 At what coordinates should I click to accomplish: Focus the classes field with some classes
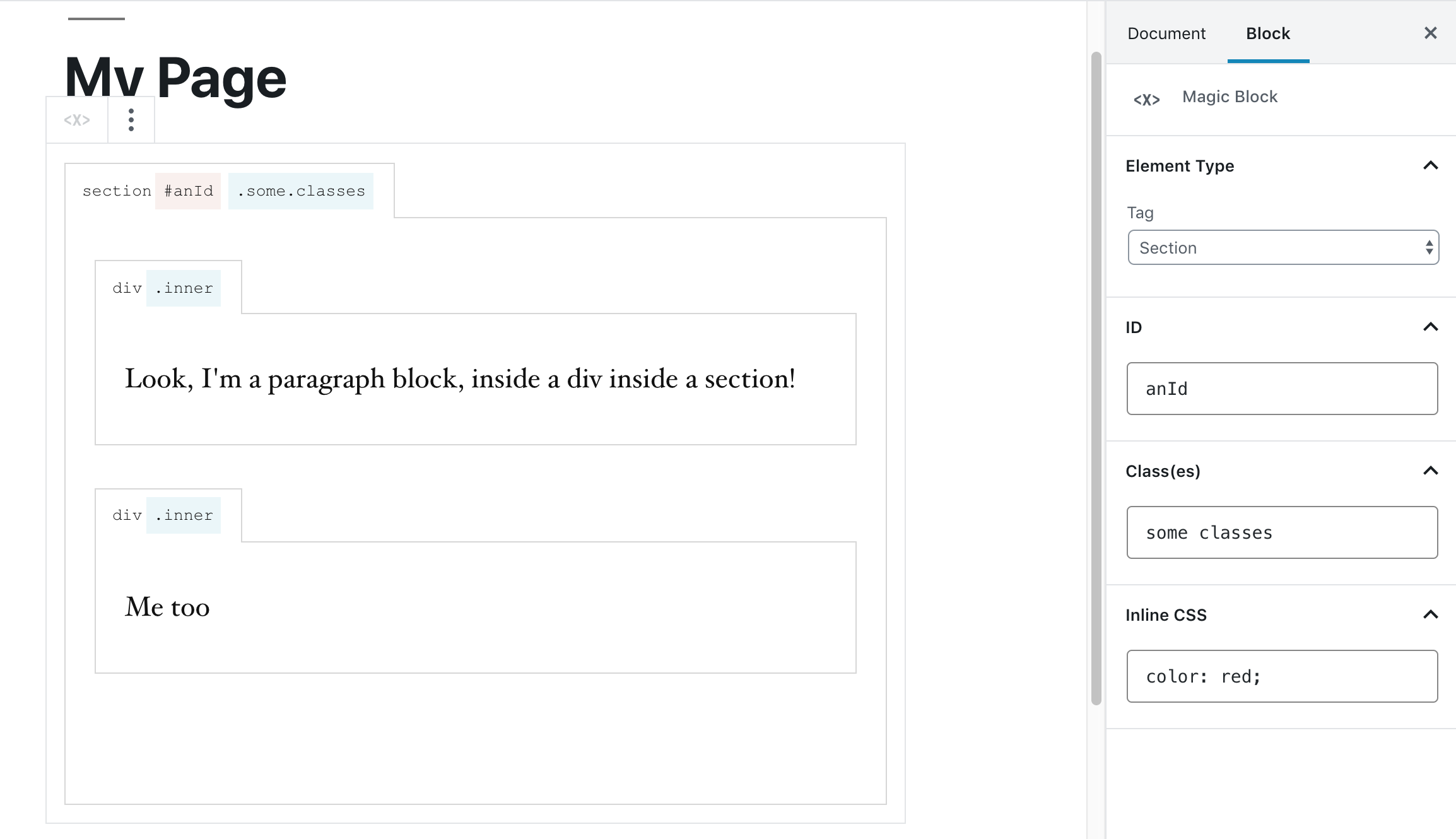pos(1282,532)
